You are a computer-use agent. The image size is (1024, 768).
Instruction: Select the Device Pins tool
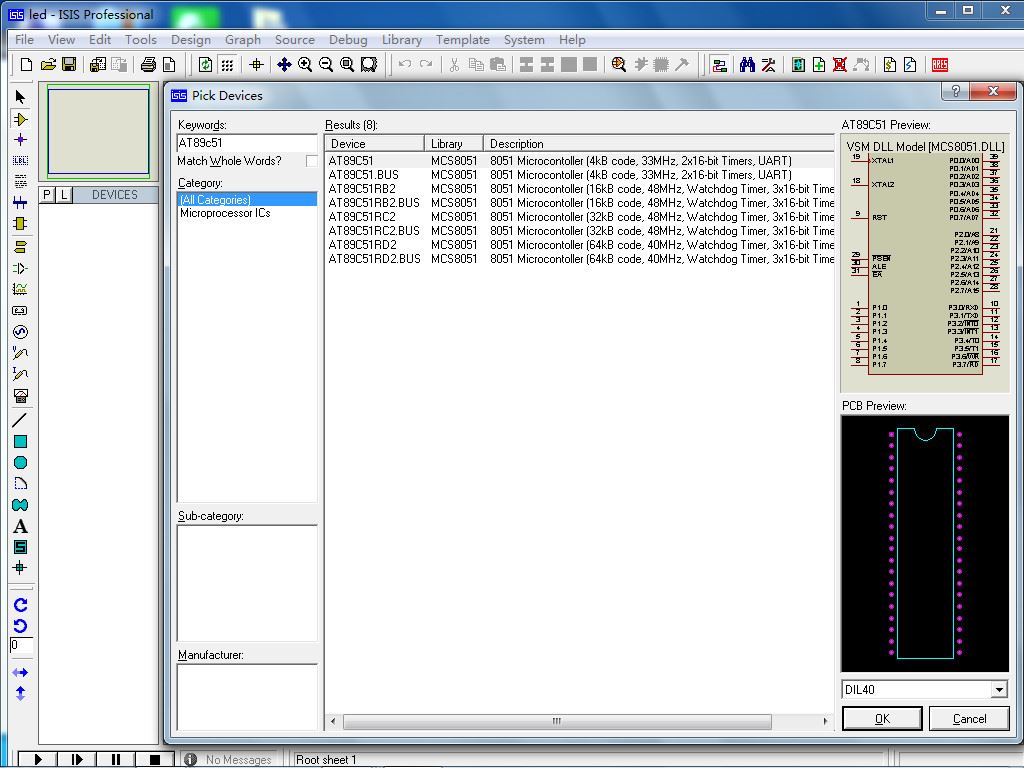(20, 268)
